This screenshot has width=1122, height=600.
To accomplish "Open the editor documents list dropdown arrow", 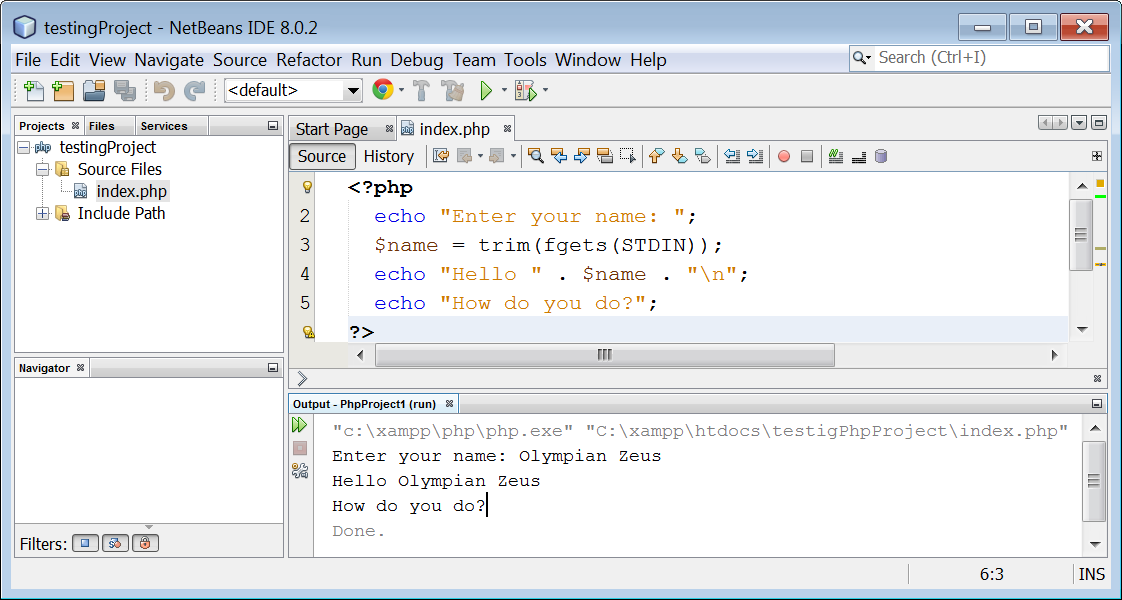I will 1079,124.
